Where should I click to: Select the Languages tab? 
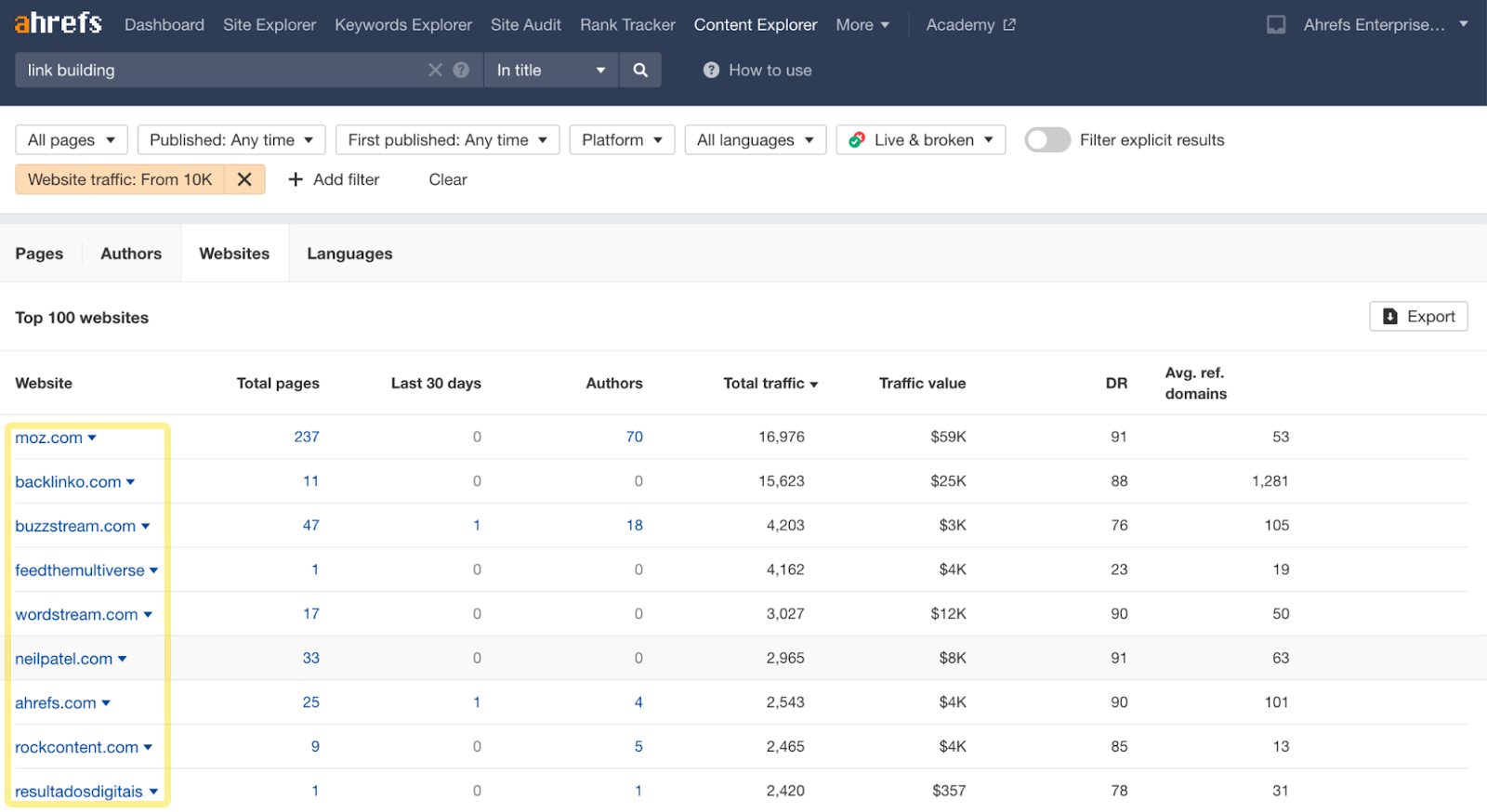[349, 254]
